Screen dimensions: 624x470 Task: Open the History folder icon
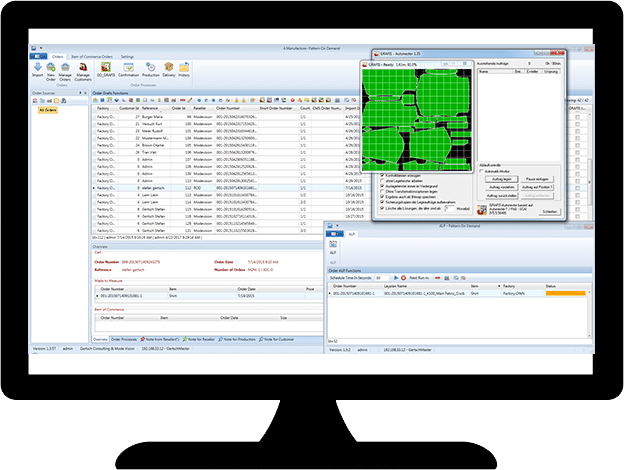click(186, 70)
